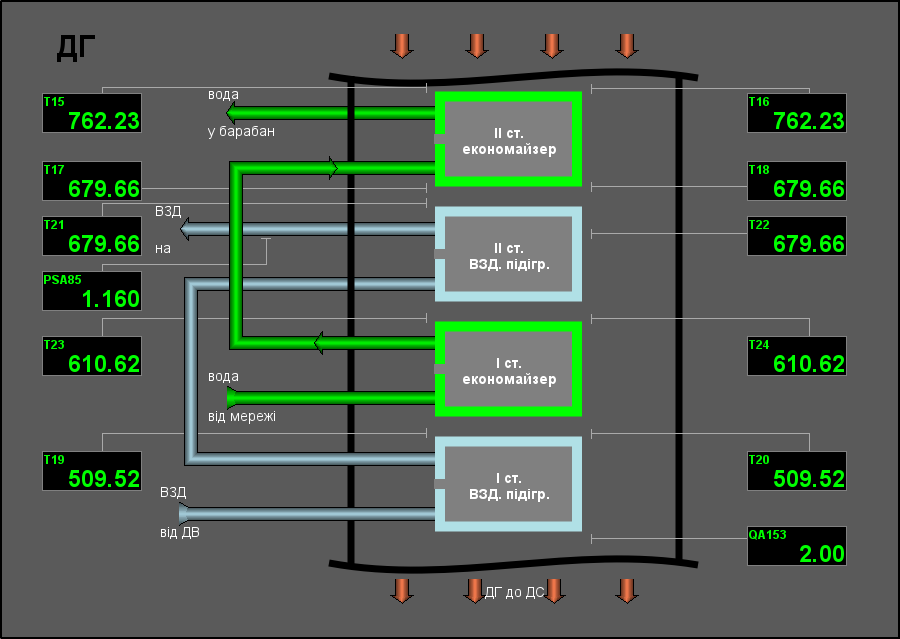This screenshot has width=900, height=639.
Task: Open the QA153 value display 2.00
Action: coord(797,546)
